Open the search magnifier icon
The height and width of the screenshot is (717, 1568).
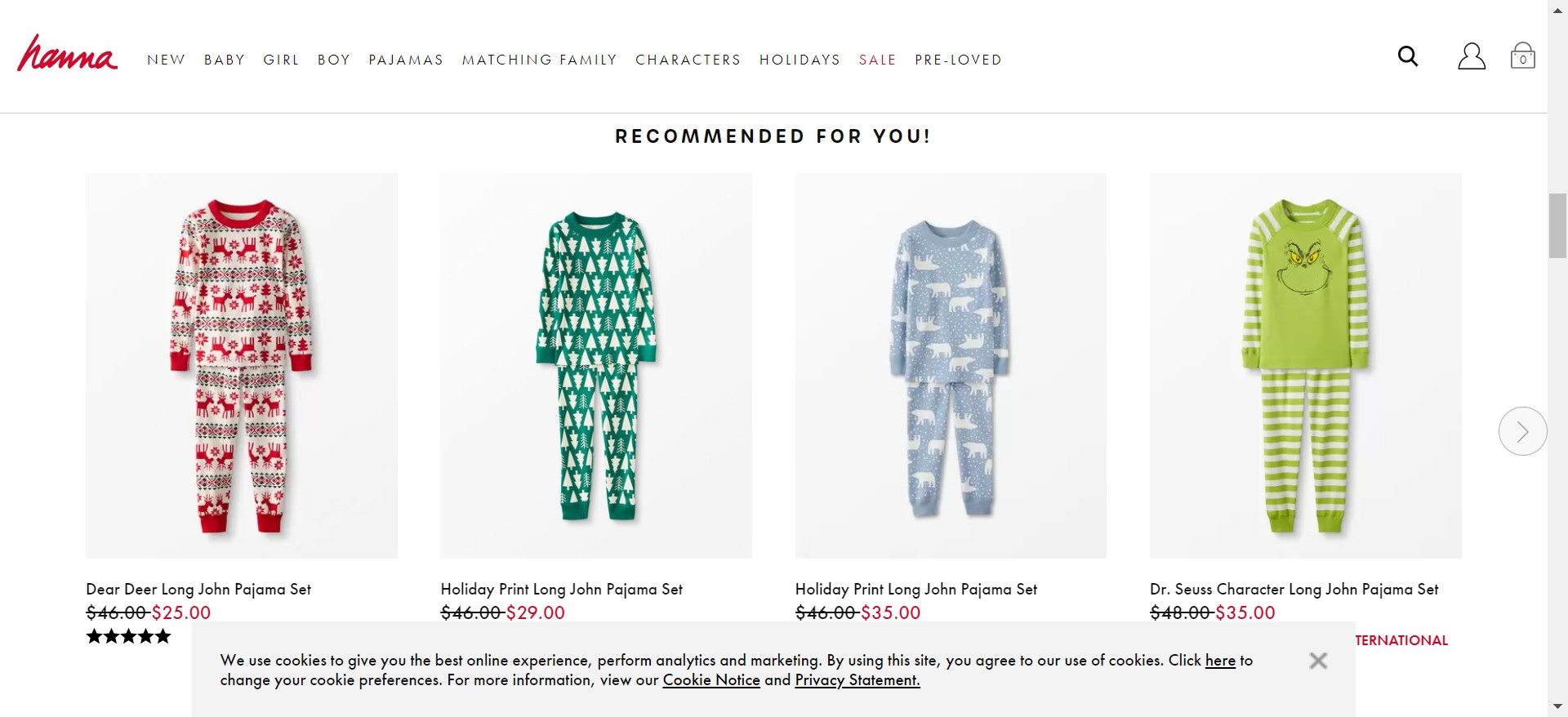(1407, 56)
